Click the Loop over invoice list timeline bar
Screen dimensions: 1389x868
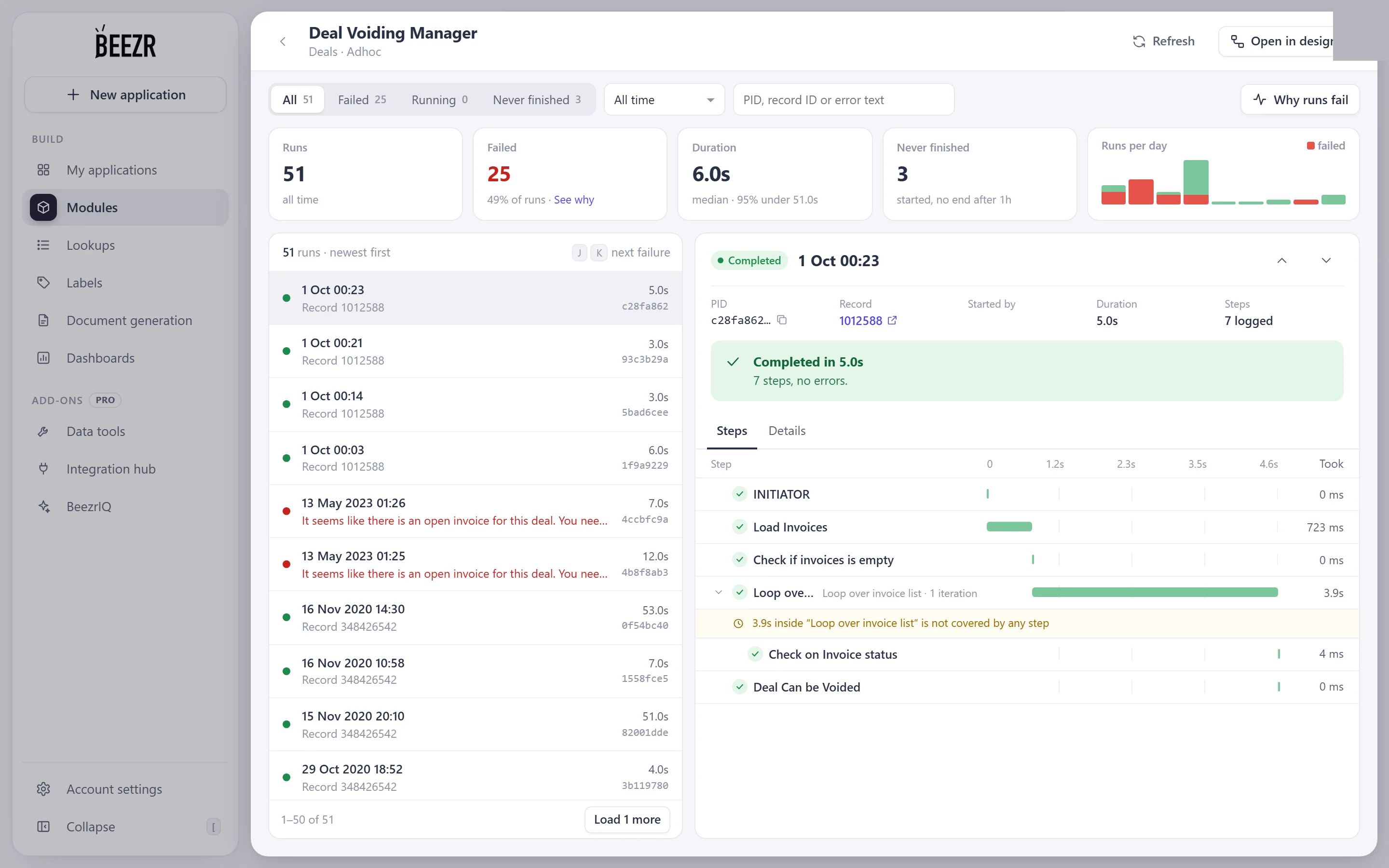[x=1154, y=593]
